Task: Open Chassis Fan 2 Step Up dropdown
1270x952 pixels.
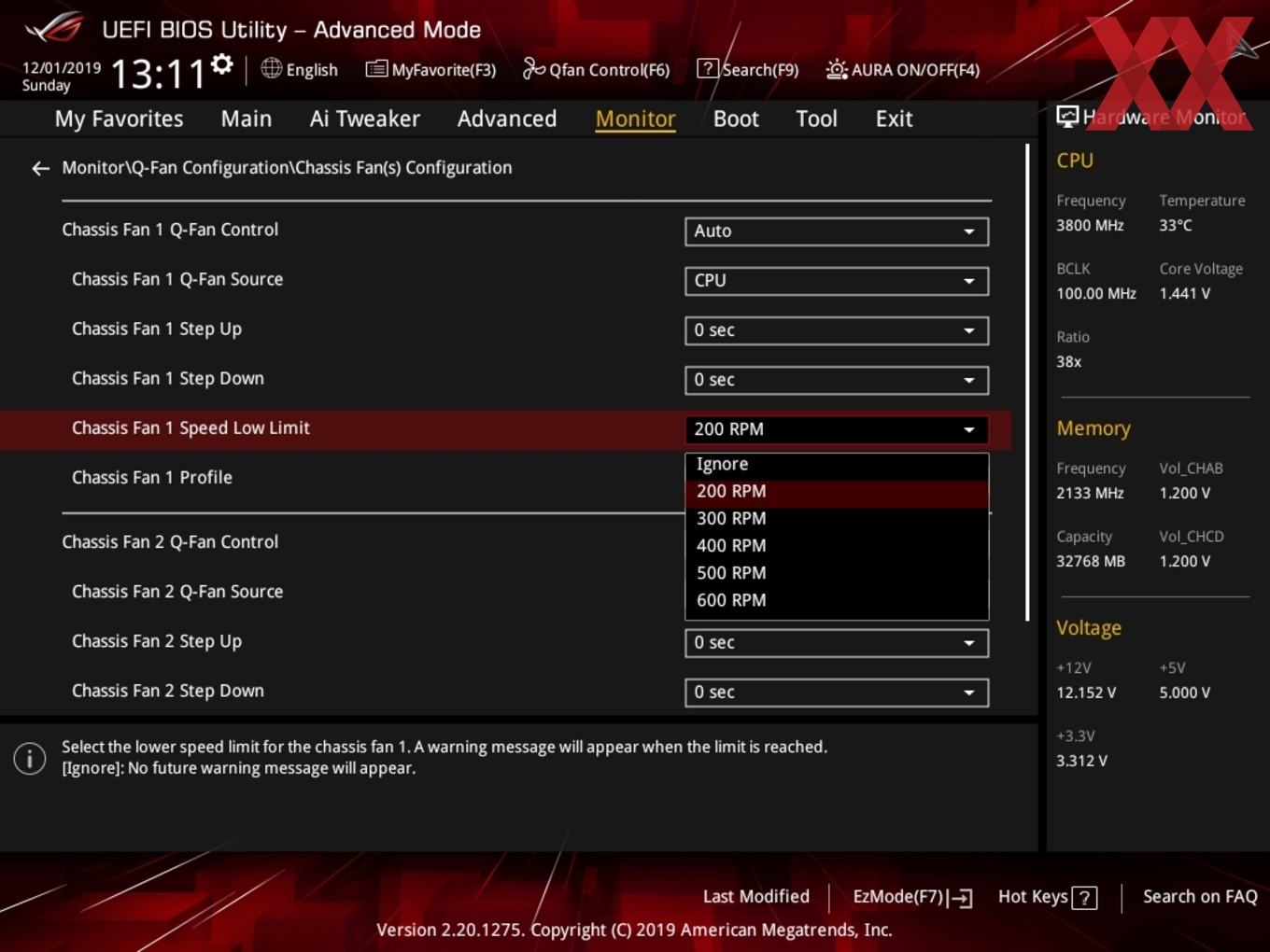Action: coord(837,643)
